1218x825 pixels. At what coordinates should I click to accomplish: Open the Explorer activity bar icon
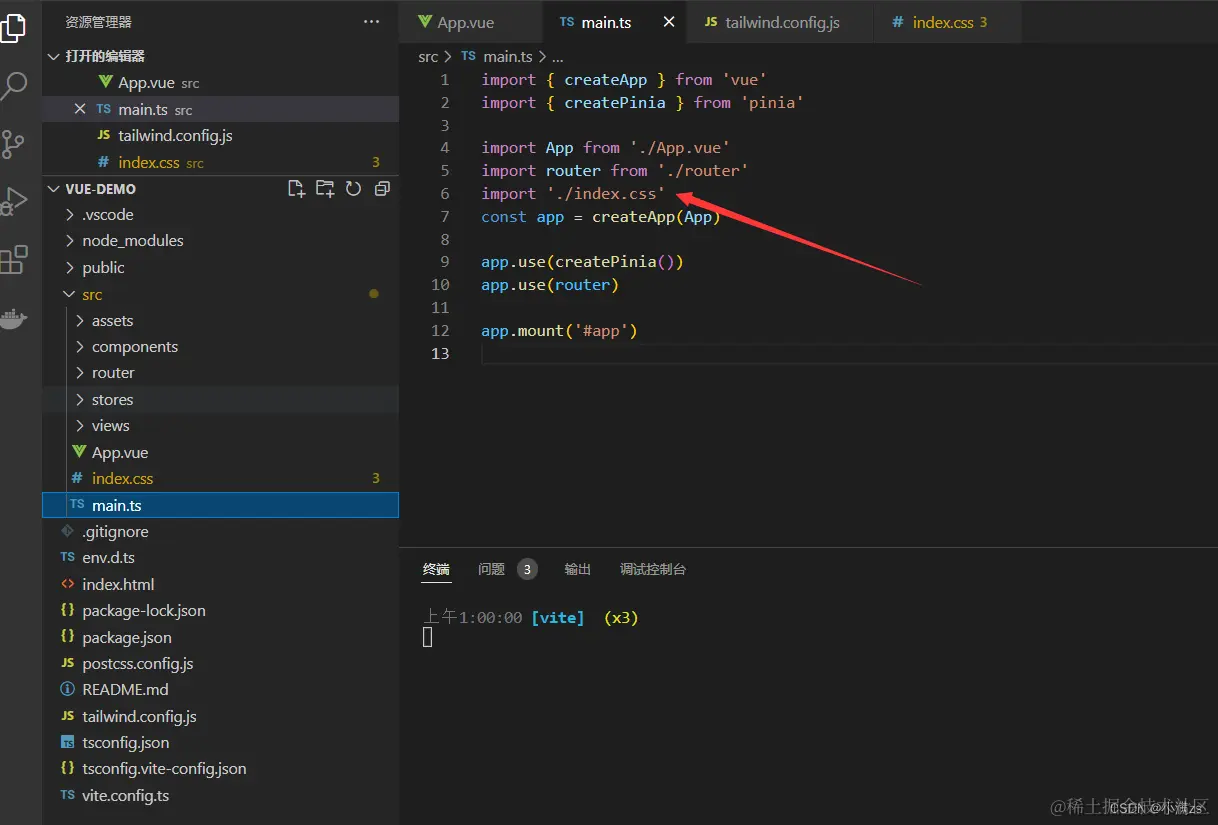(x=12, y=27)
